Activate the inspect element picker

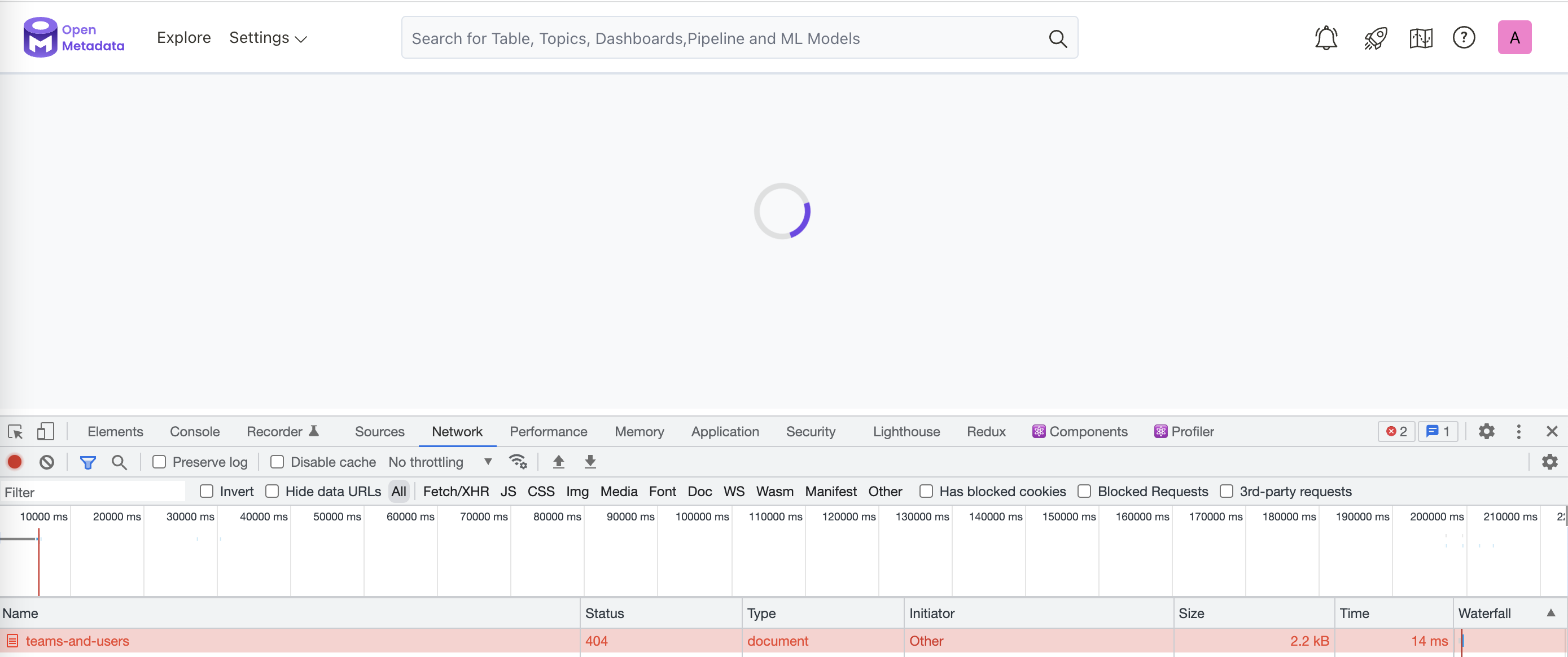tap(15, 432)
